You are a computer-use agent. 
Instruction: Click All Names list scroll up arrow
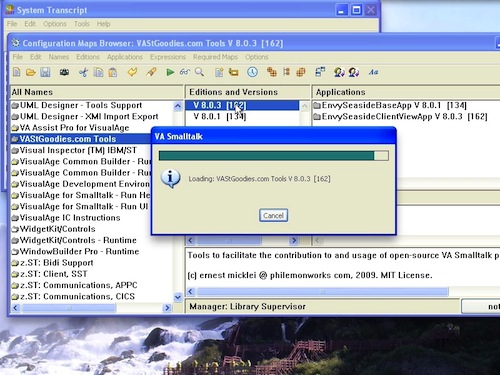178,106
